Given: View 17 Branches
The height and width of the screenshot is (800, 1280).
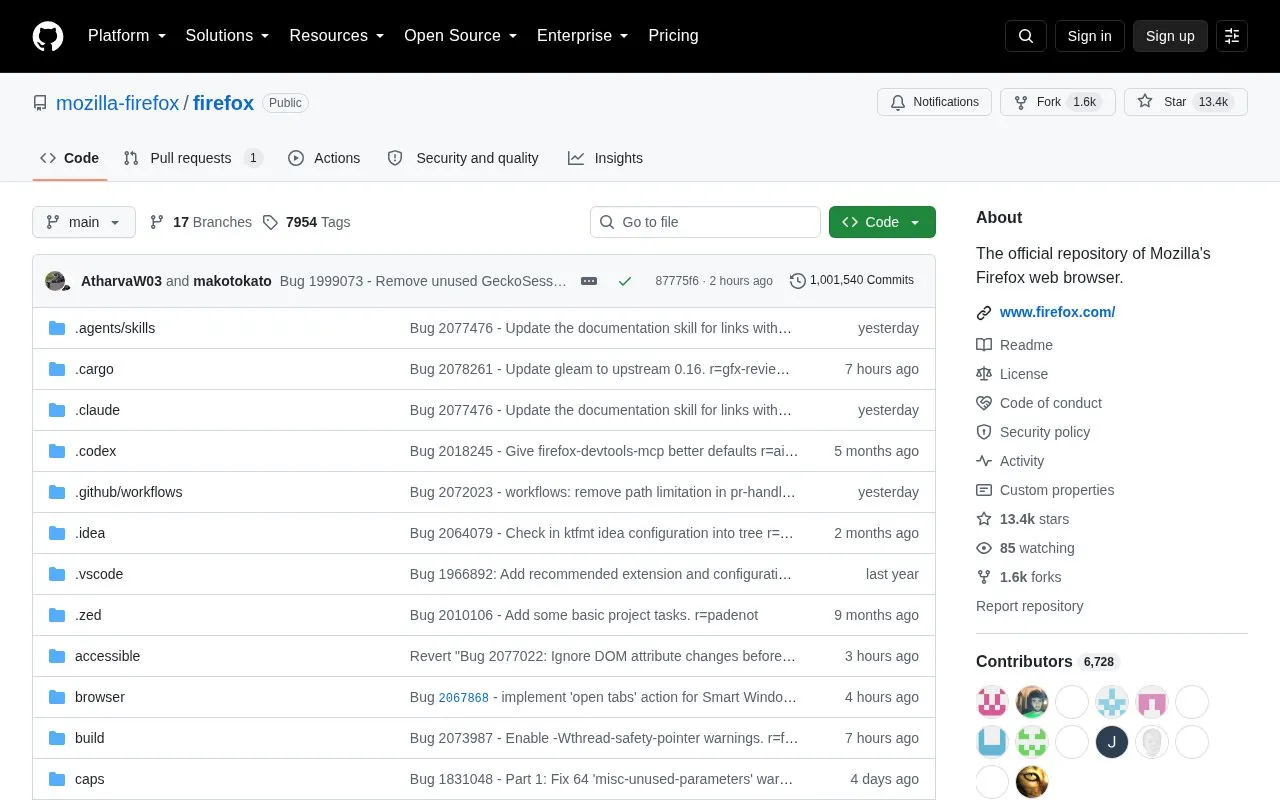Looking at the screenshot, I should (x=201, y=222).
